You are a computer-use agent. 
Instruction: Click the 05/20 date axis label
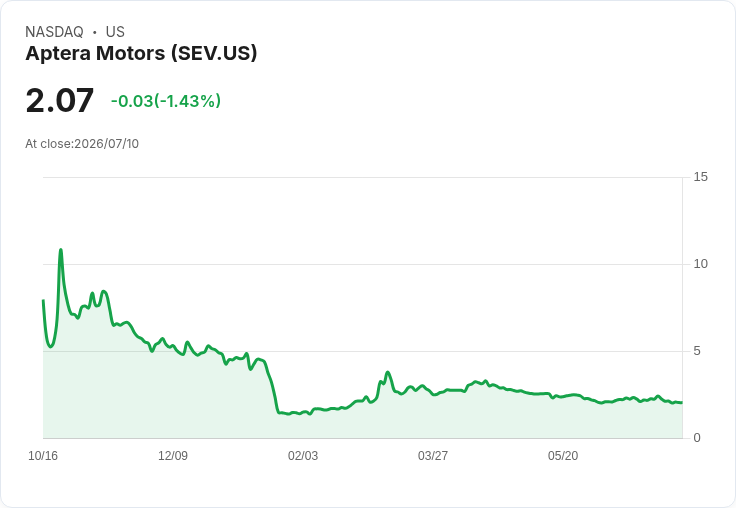pyautogui.click(x=563, y=456)
